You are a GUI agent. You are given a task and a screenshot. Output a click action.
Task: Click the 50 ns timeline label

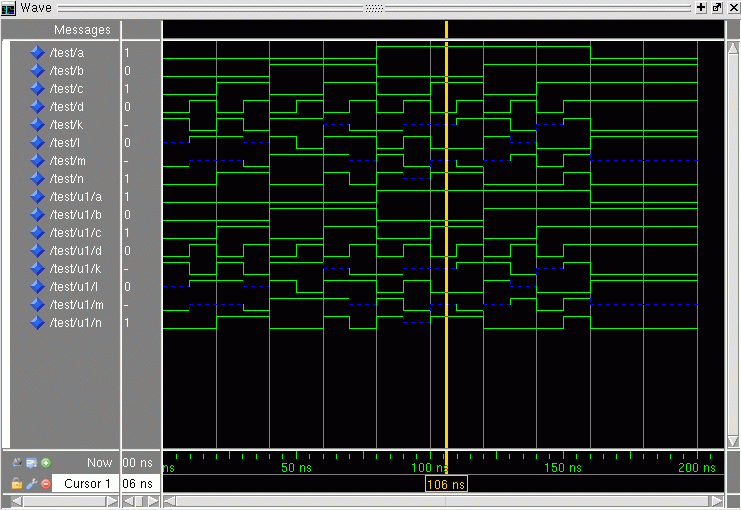296,467
